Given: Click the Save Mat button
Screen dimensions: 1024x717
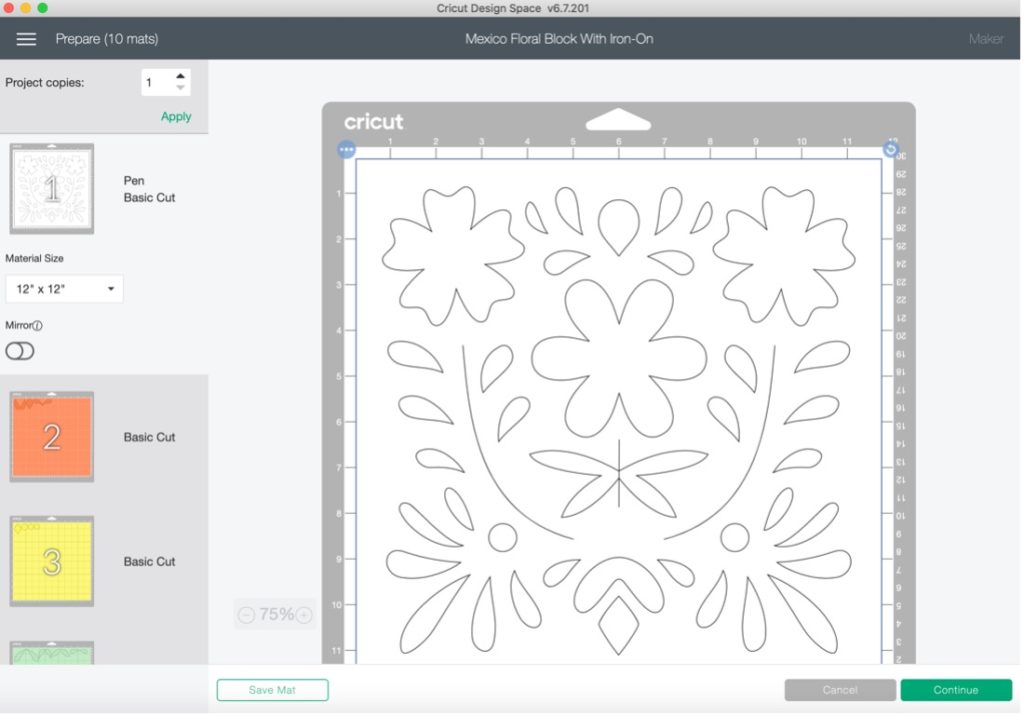Looking at the screenshot, I should point(272,690).
